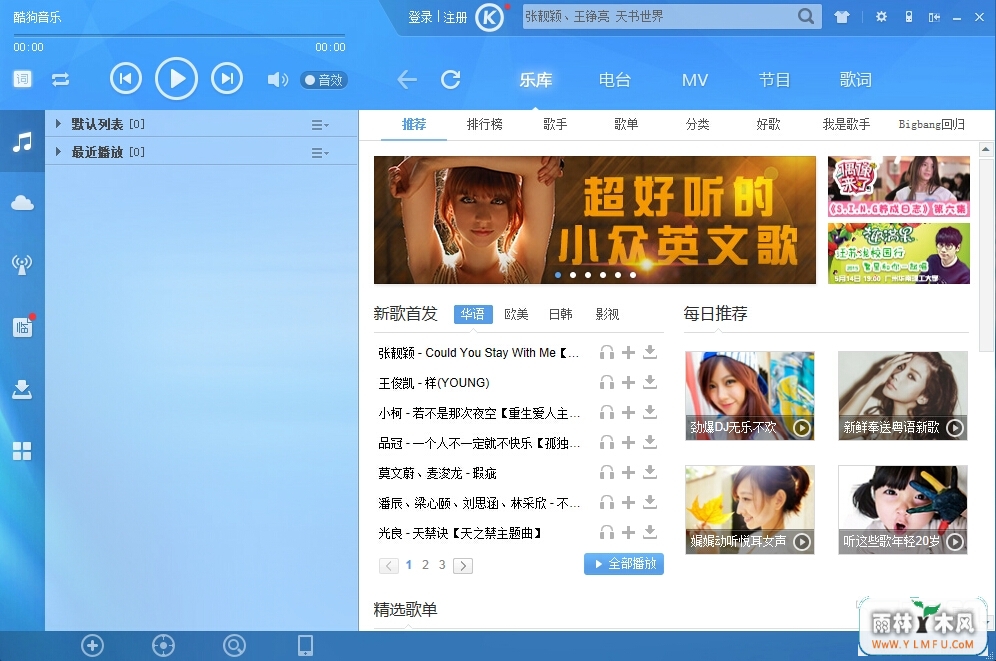Expand the 默认列表 playlist
This screenshot has width=996, height=661.
tap(58, 124)
